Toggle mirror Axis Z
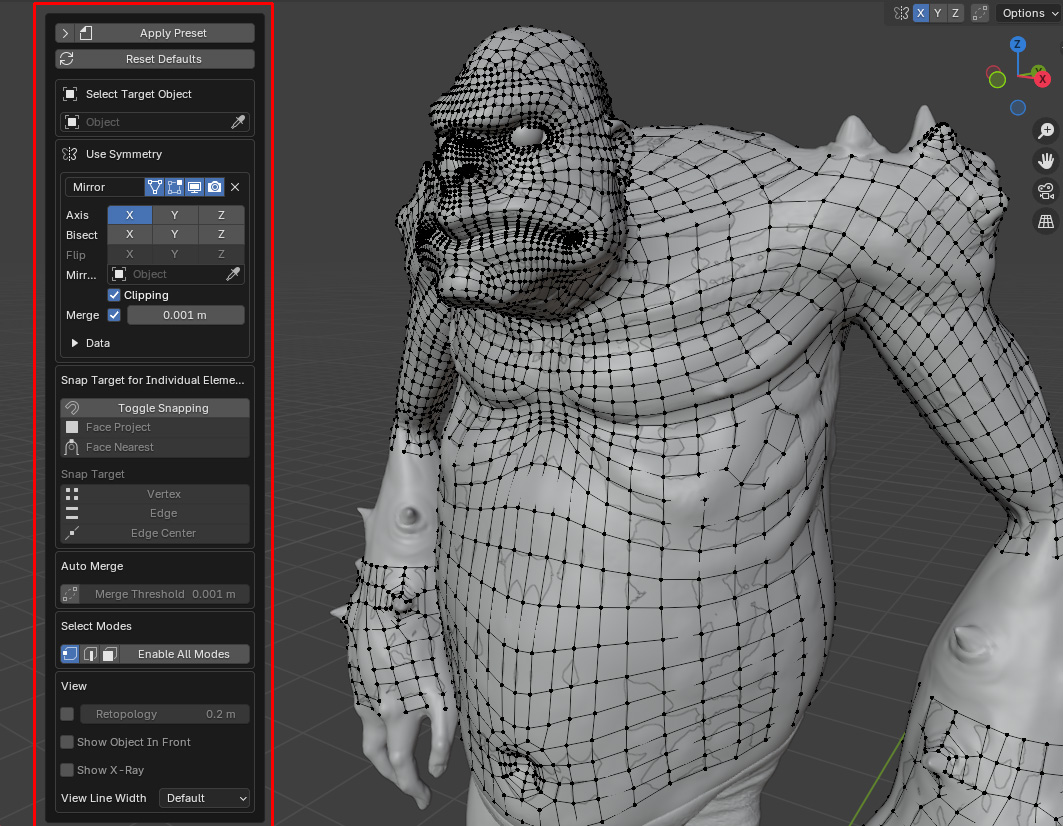This screenshot has height=826, width=1063. (x=221, y=215)
